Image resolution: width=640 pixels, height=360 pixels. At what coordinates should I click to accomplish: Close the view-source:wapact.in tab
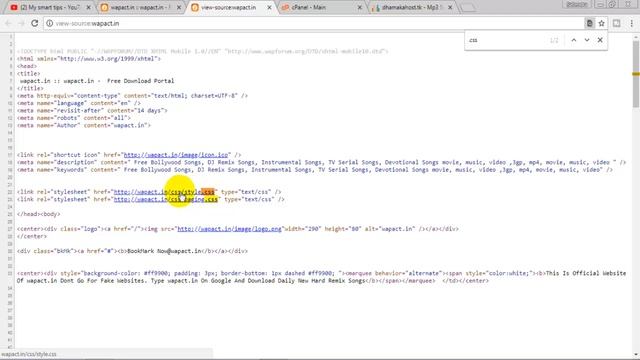(269, 7)
